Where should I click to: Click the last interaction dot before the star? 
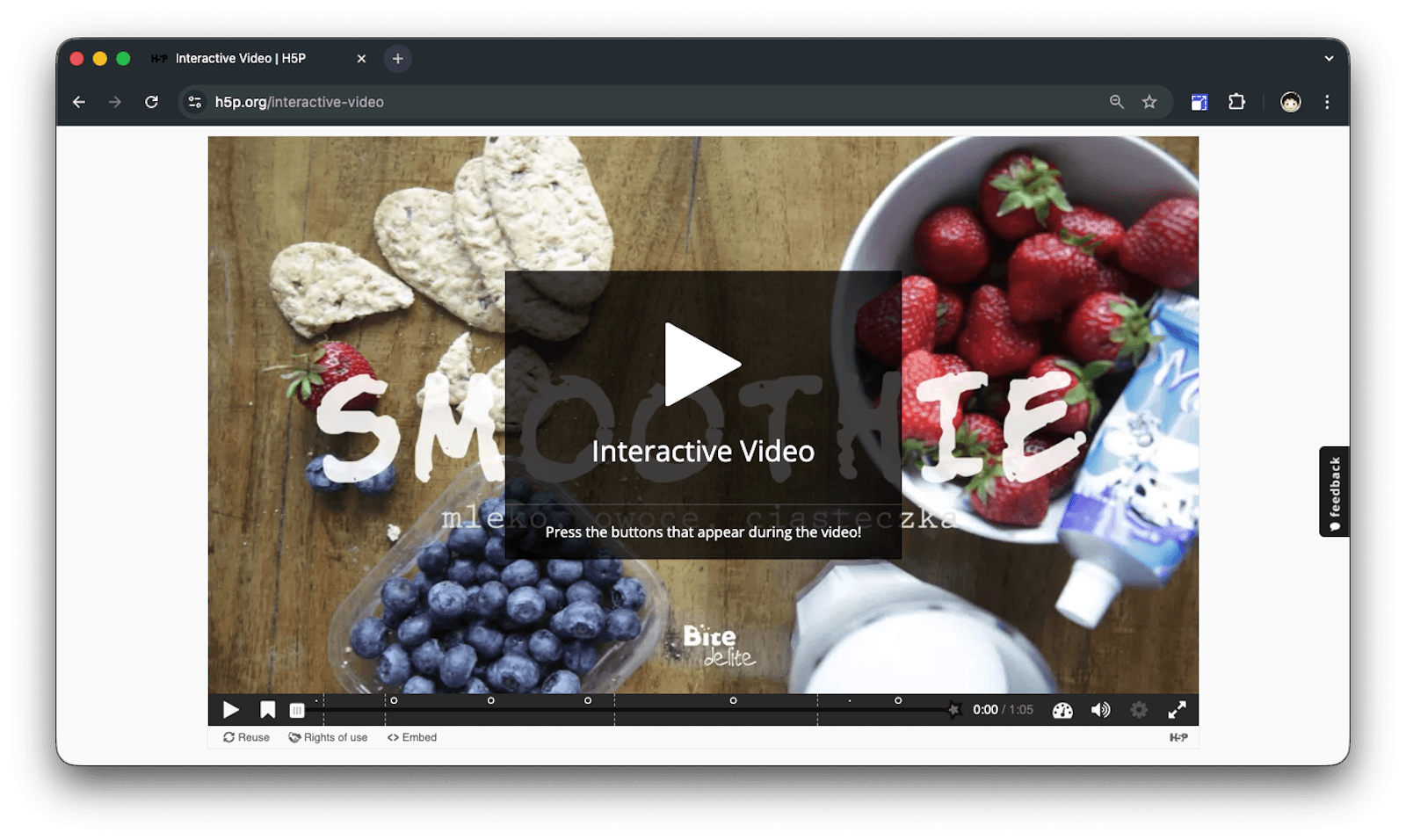coord(897,700)
